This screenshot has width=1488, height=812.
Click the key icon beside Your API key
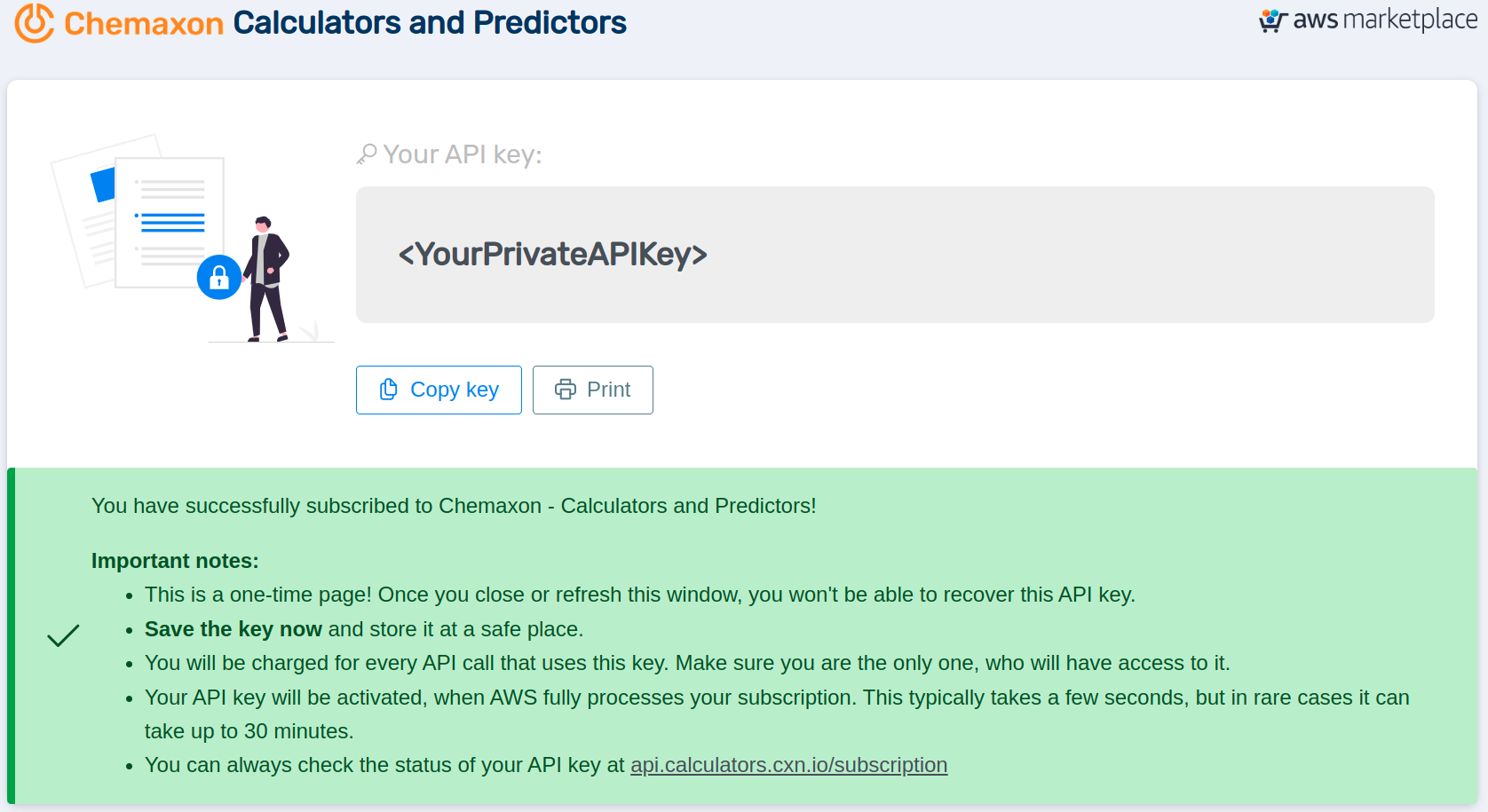367,154
